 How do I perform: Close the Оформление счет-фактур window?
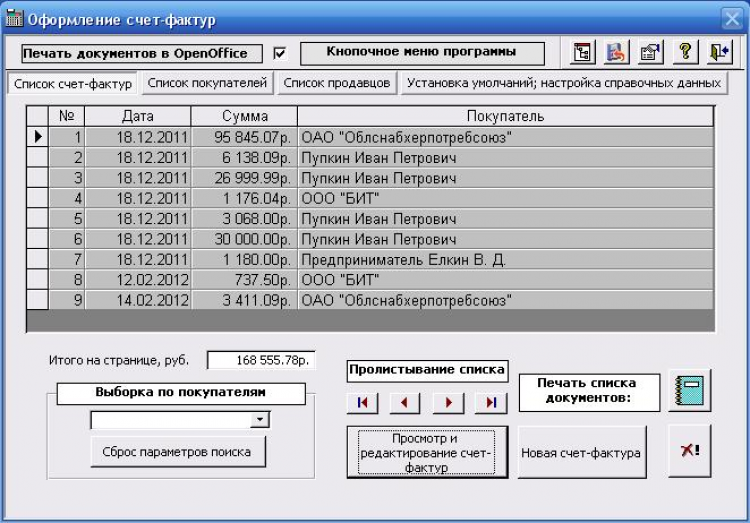tap(732, 19)
